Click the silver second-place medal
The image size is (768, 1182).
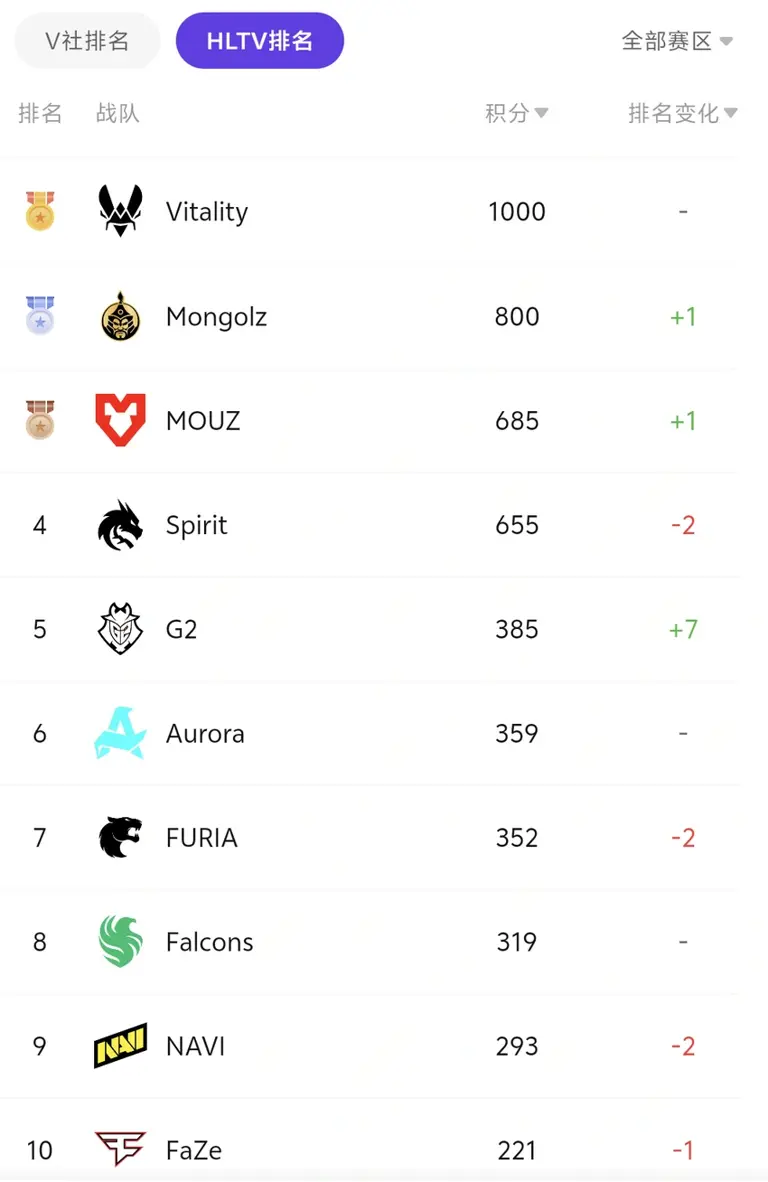click(x=40, y=316)
